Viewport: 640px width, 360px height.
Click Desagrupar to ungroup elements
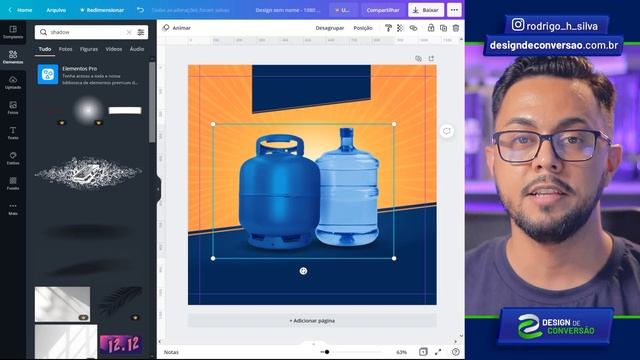click(330, 28)
